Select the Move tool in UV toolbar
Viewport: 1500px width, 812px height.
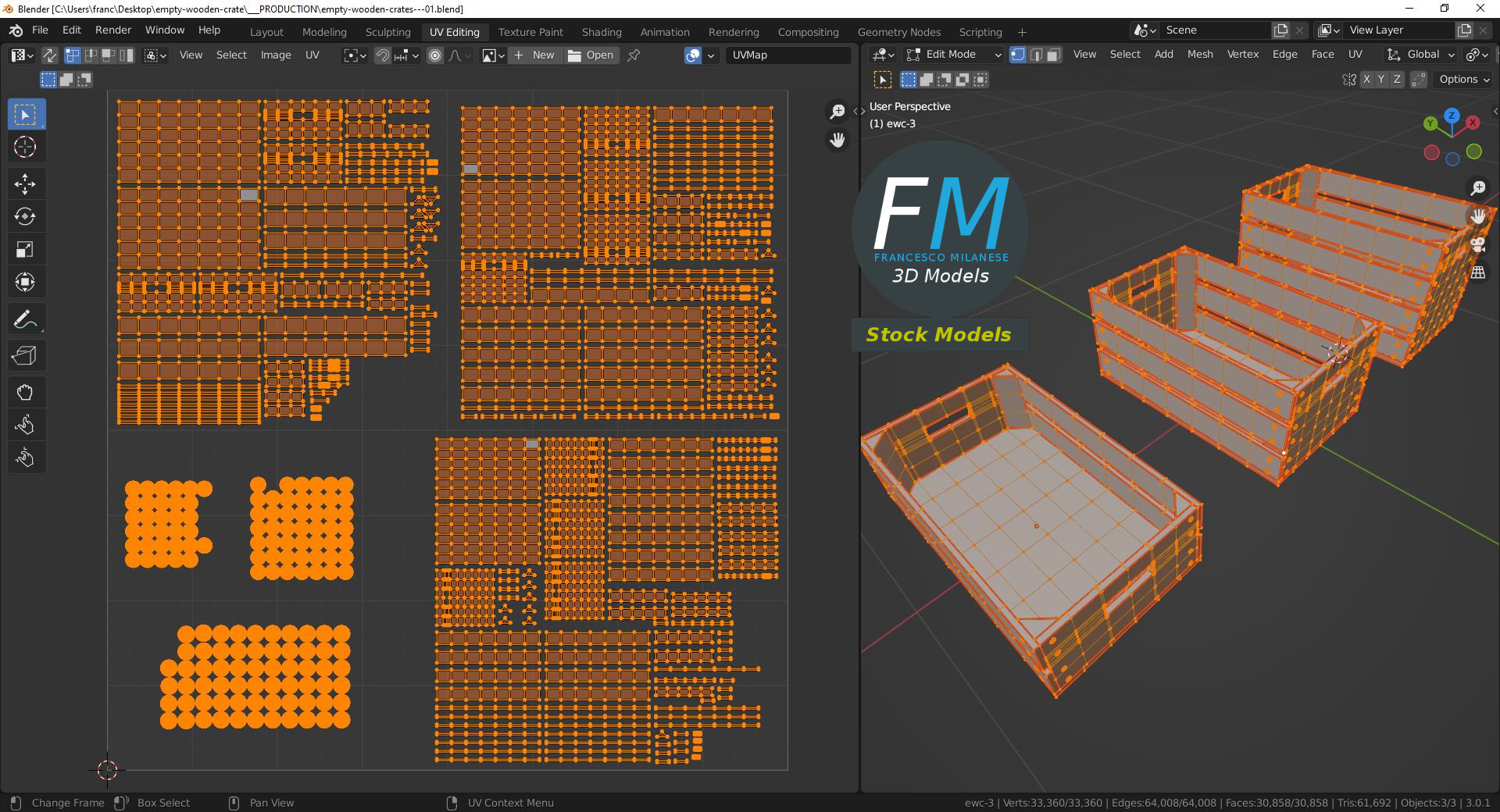(x=25, y=184)
